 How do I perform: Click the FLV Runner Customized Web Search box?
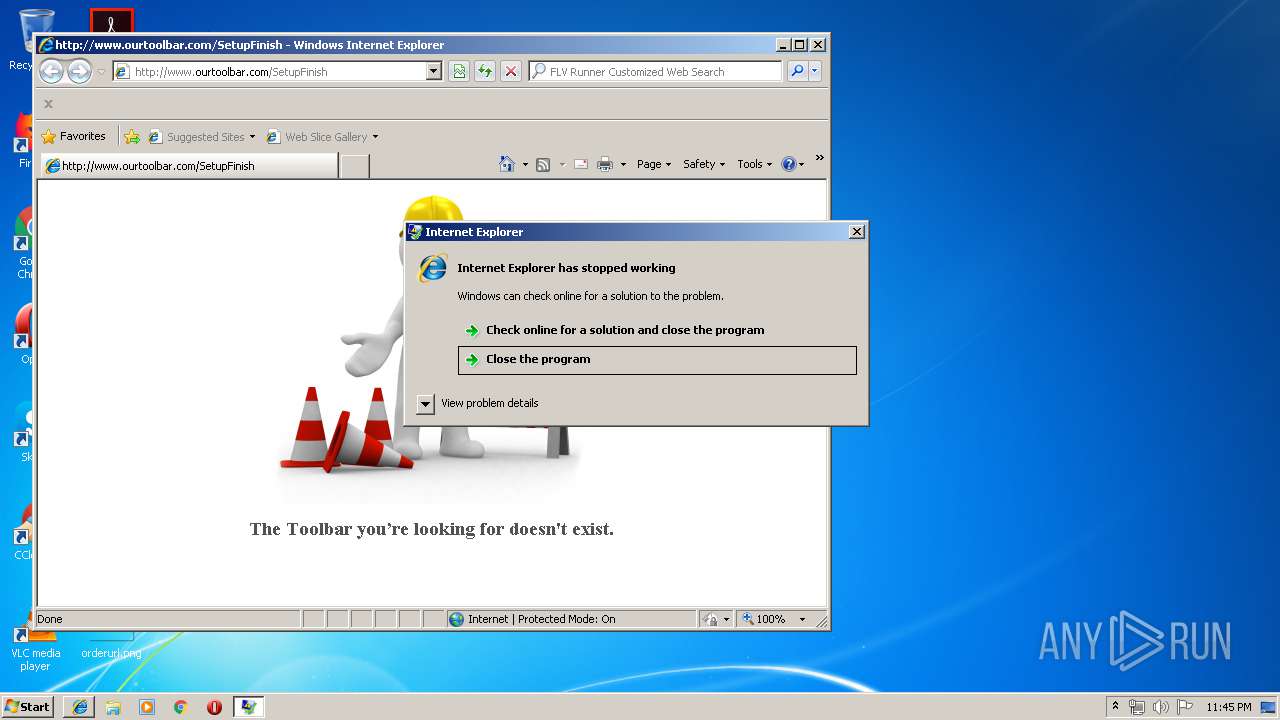coord(655,71)
